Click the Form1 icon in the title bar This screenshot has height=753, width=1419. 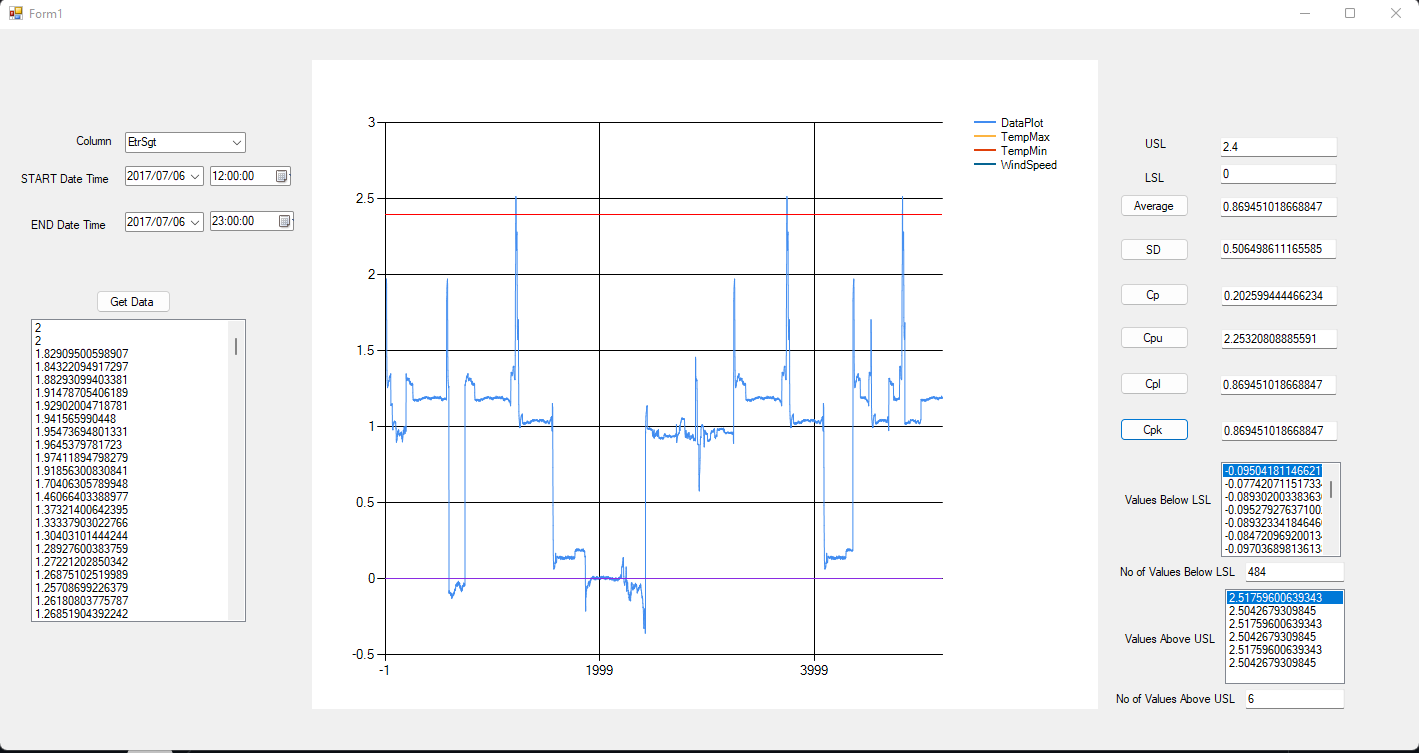15,13
